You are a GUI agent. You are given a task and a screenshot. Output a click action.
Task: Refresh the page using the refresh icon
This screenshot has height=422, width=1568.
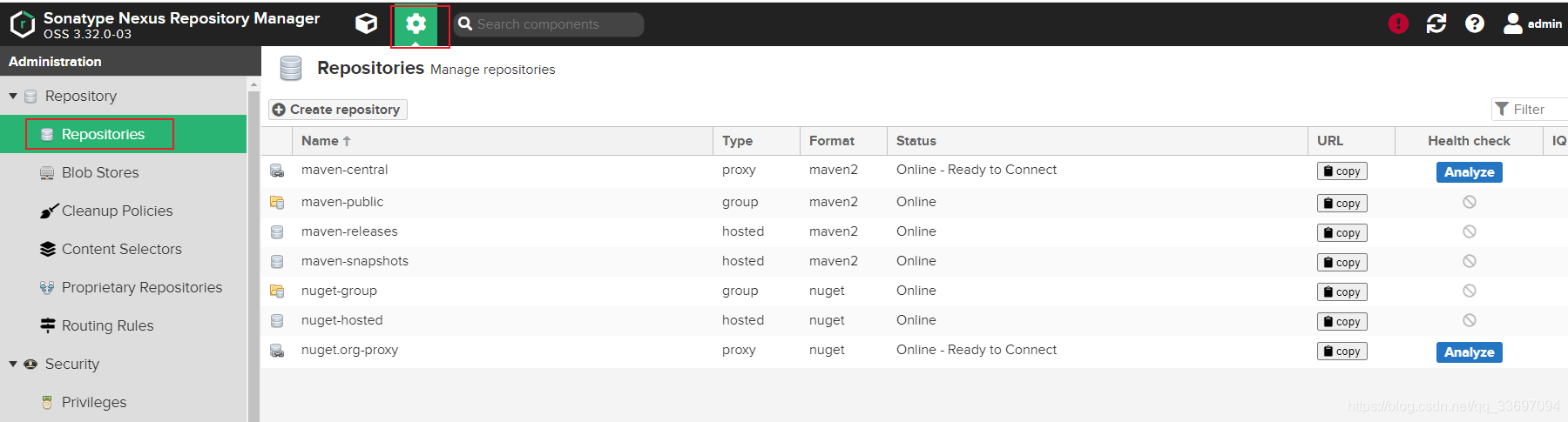pos(1436,23)
